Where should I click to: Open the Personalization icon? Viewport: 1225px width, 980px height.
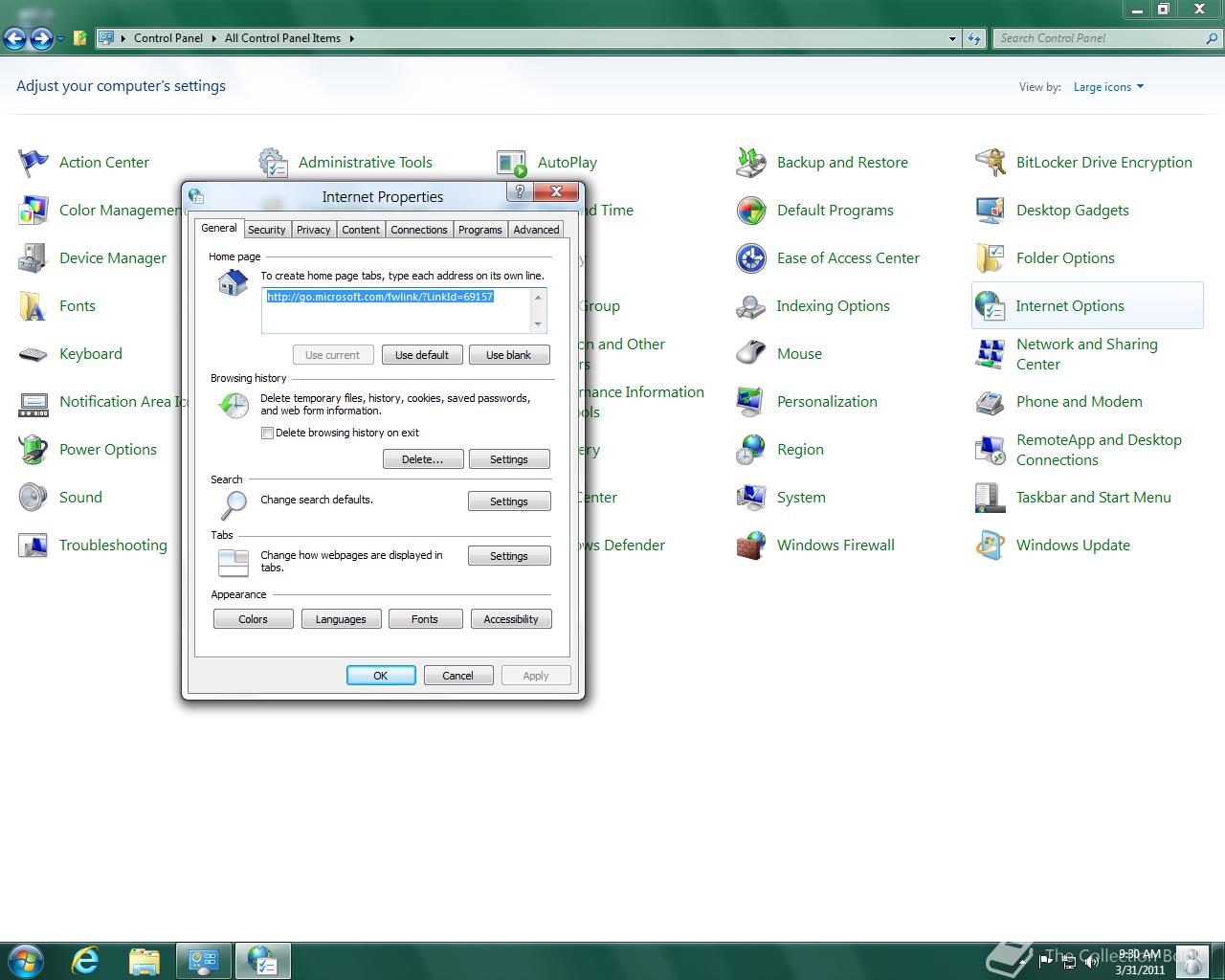[x=751, y=402]
